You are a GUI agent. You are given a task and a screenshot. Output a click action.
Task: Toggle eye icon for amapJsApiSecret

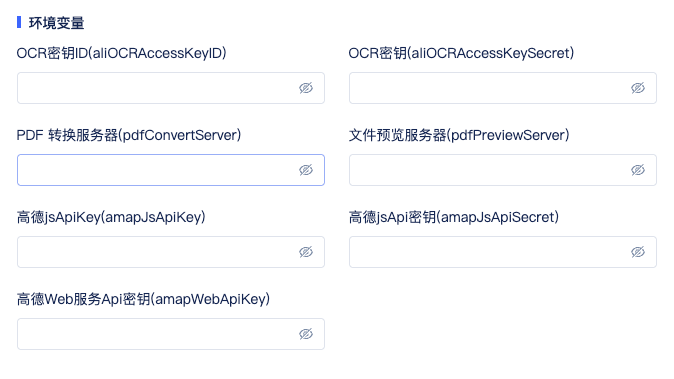pyautogui.click(x=637, y=252)
